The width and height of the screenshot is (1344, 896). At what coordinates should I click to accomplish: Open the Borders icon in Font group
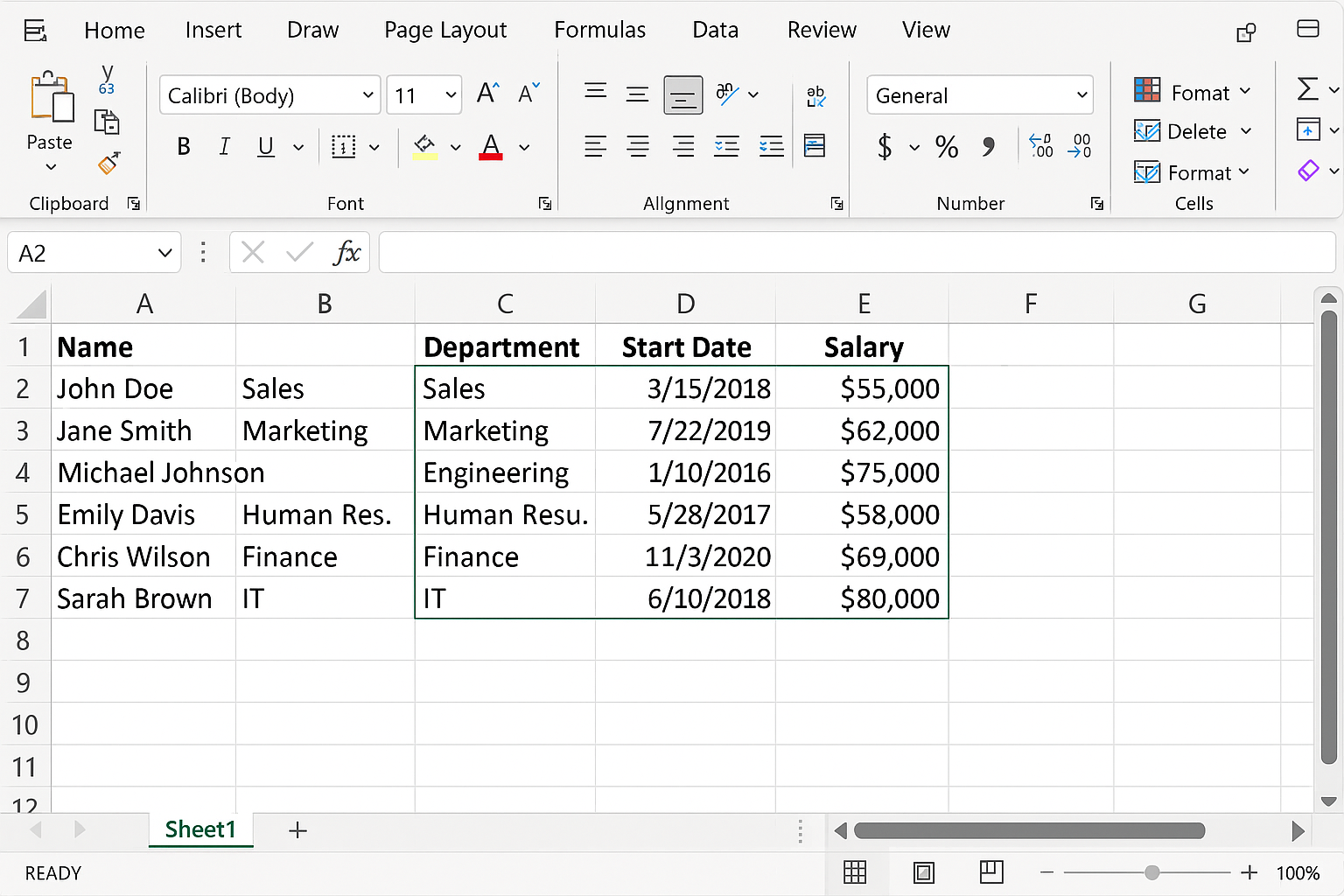pos(343,147)
